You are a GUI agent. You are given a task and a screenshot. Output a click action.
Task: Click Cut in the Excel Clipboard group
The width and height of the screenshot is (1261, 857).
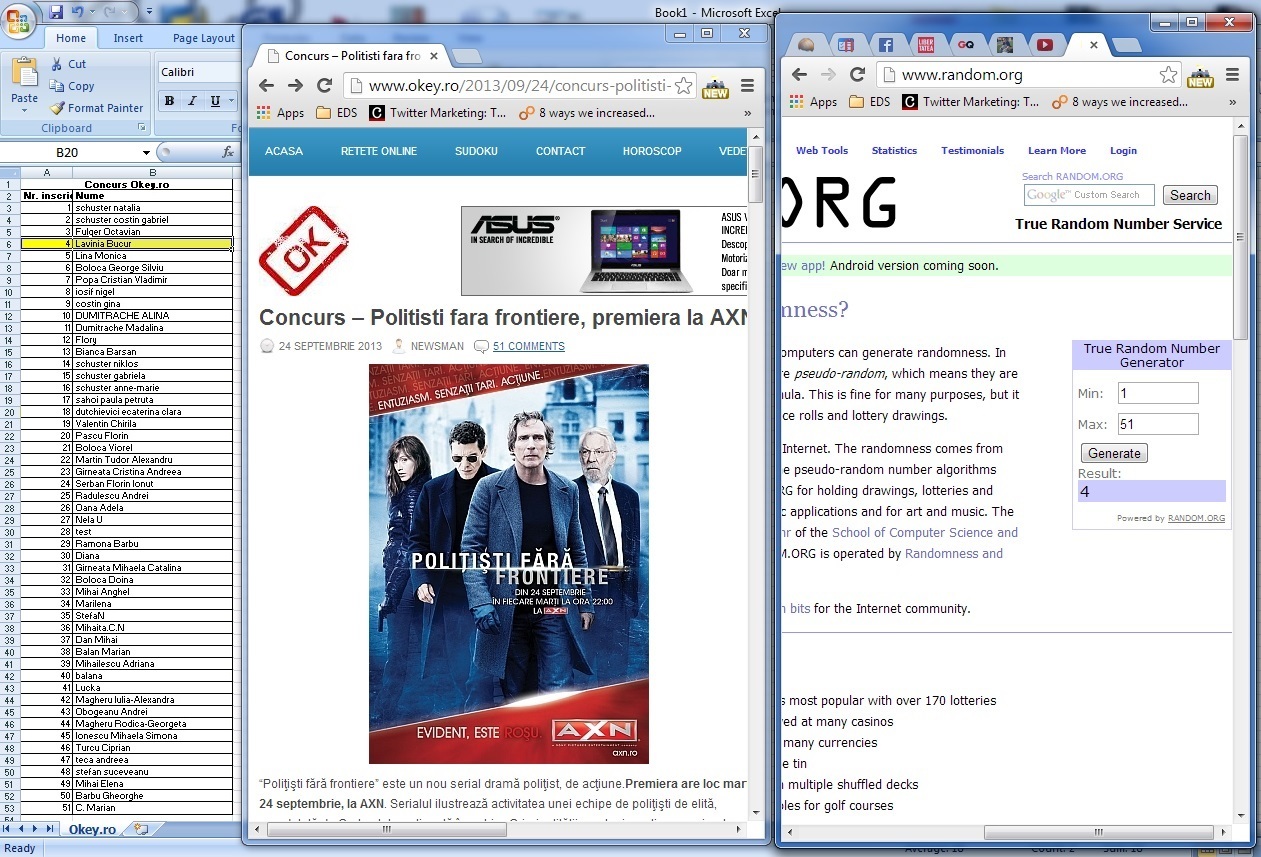(68, 64)
